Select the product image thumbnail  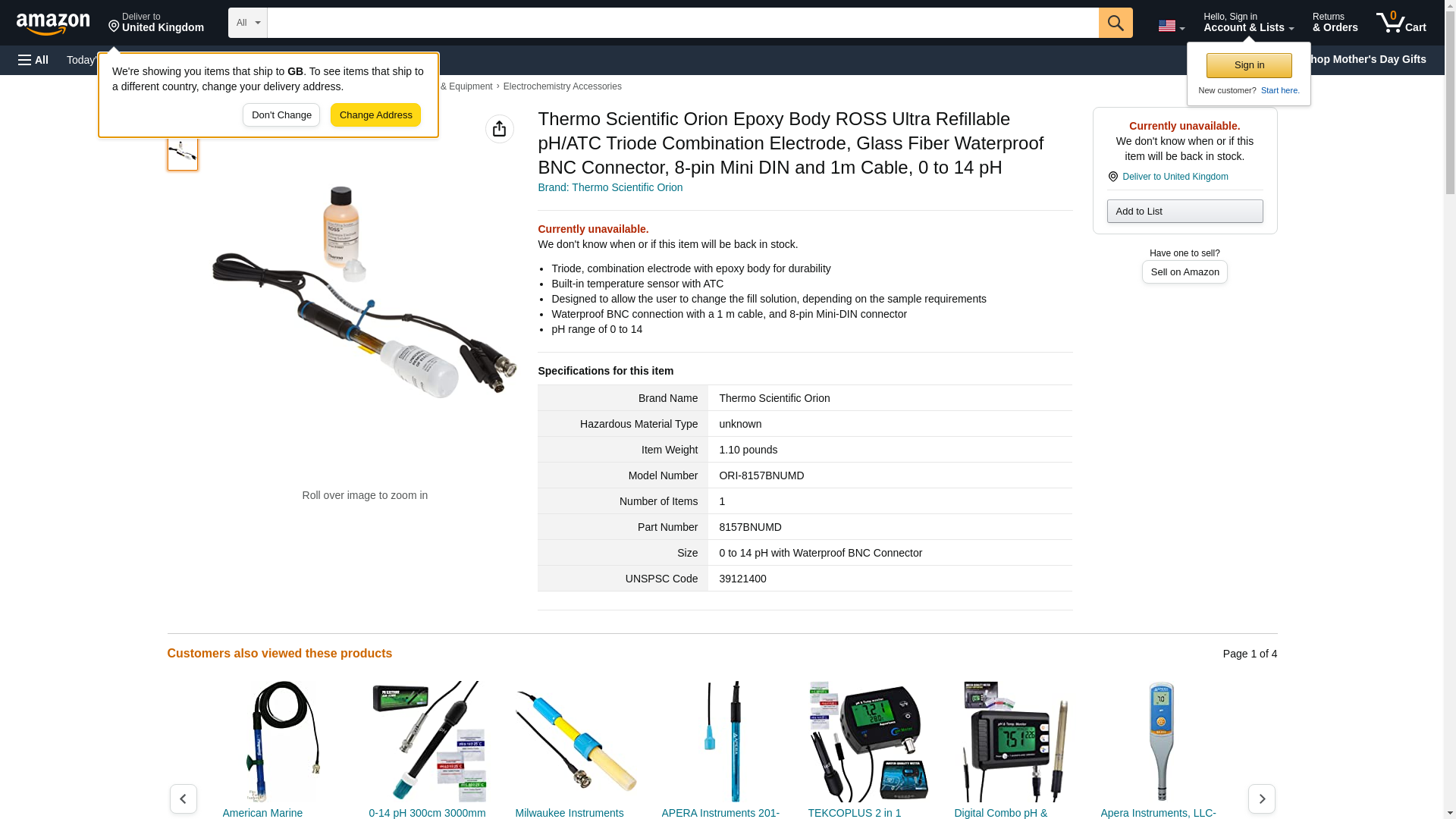click(183, 152)
